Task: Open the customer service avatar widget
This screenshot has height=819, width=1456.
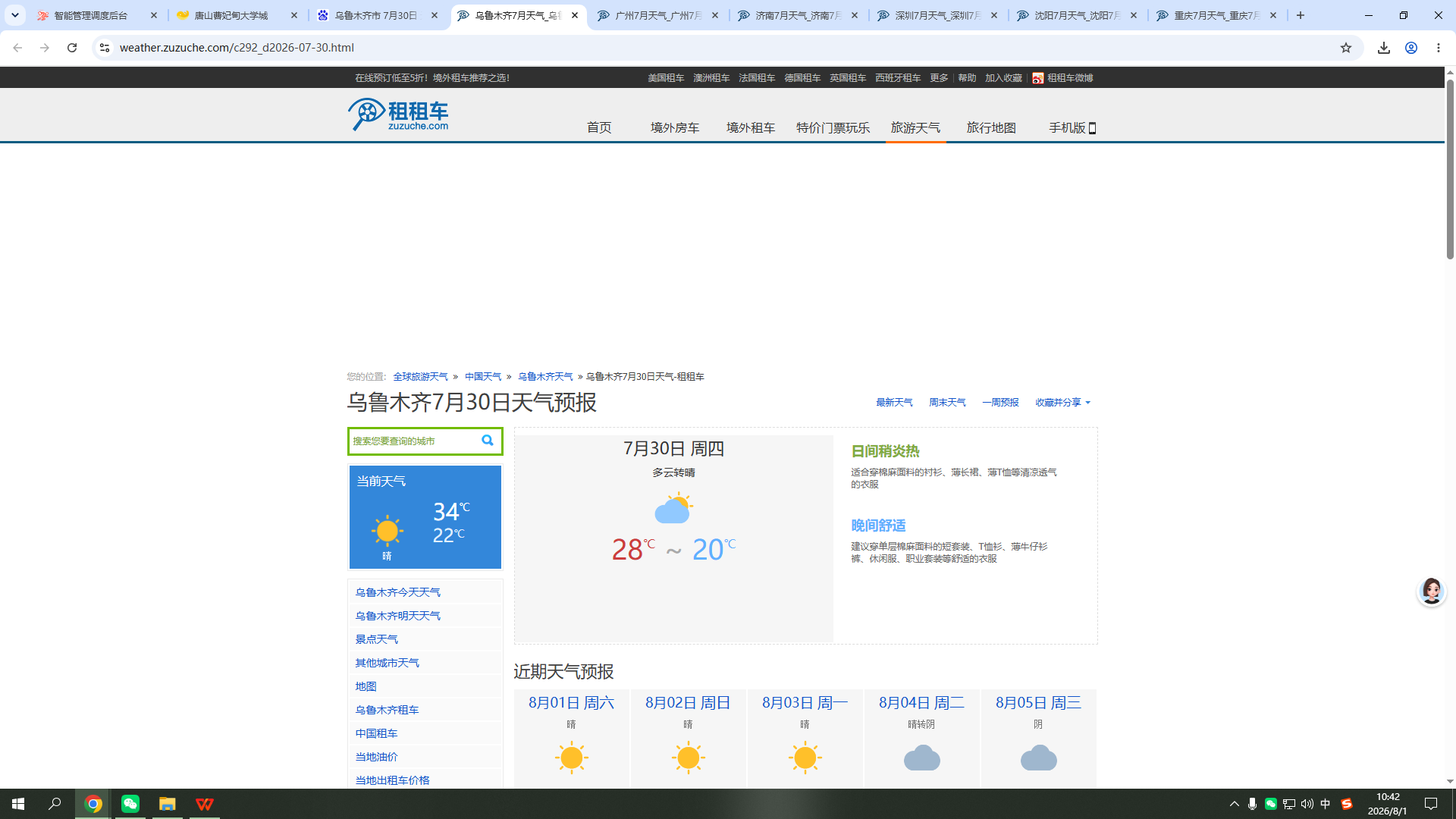Action: click(1431, 591)
